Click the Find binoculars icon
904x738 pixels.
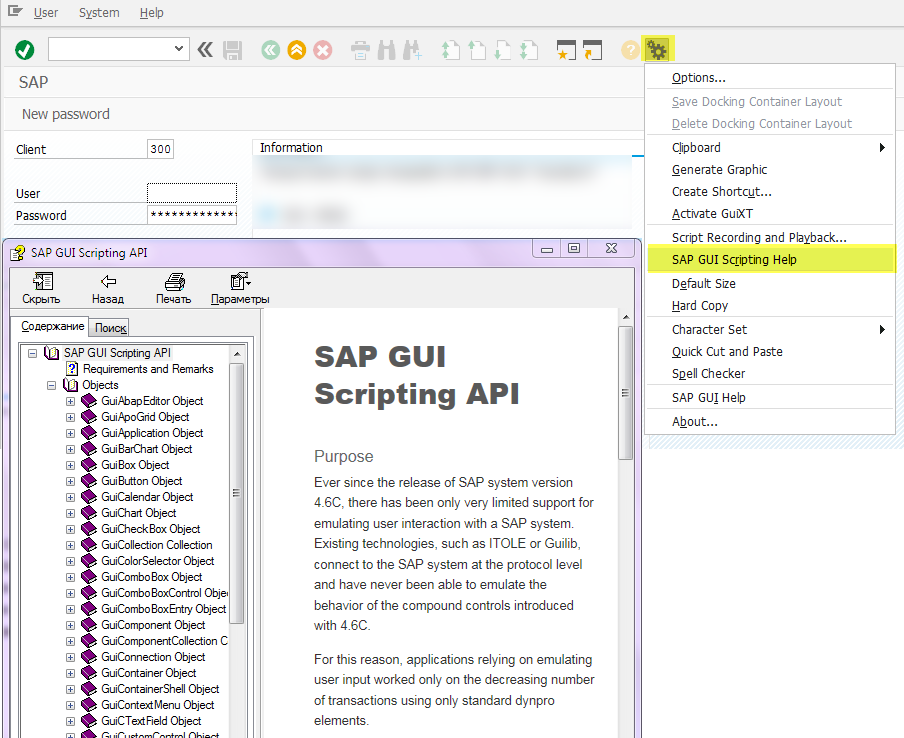coord(386,50)
